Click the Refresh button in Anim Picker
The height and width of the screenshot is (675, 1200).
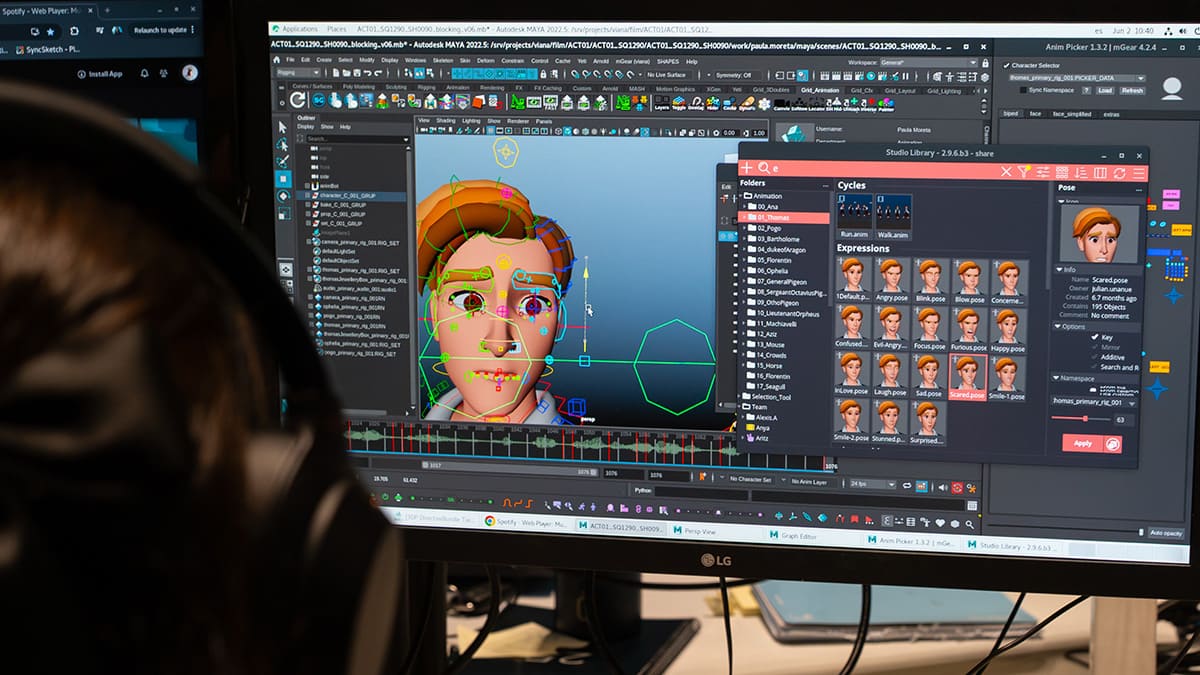point(1131,90)
